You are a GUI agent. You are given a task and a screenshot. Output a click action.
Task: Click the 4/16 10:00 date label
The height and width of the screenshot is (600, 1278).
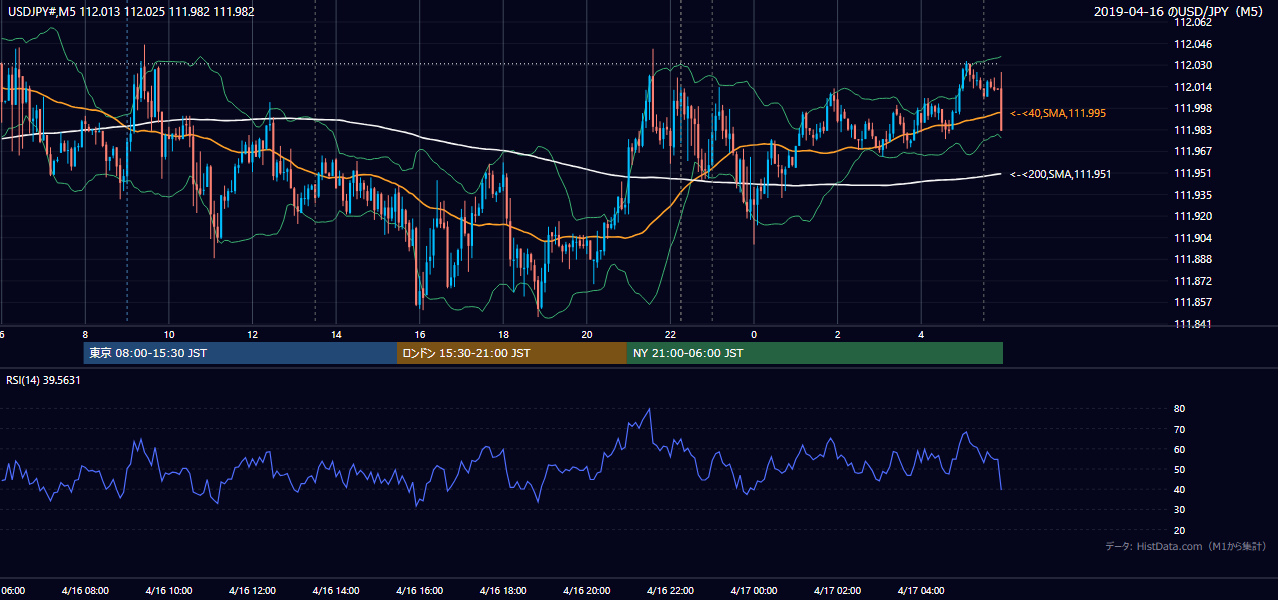coord(169,591)
